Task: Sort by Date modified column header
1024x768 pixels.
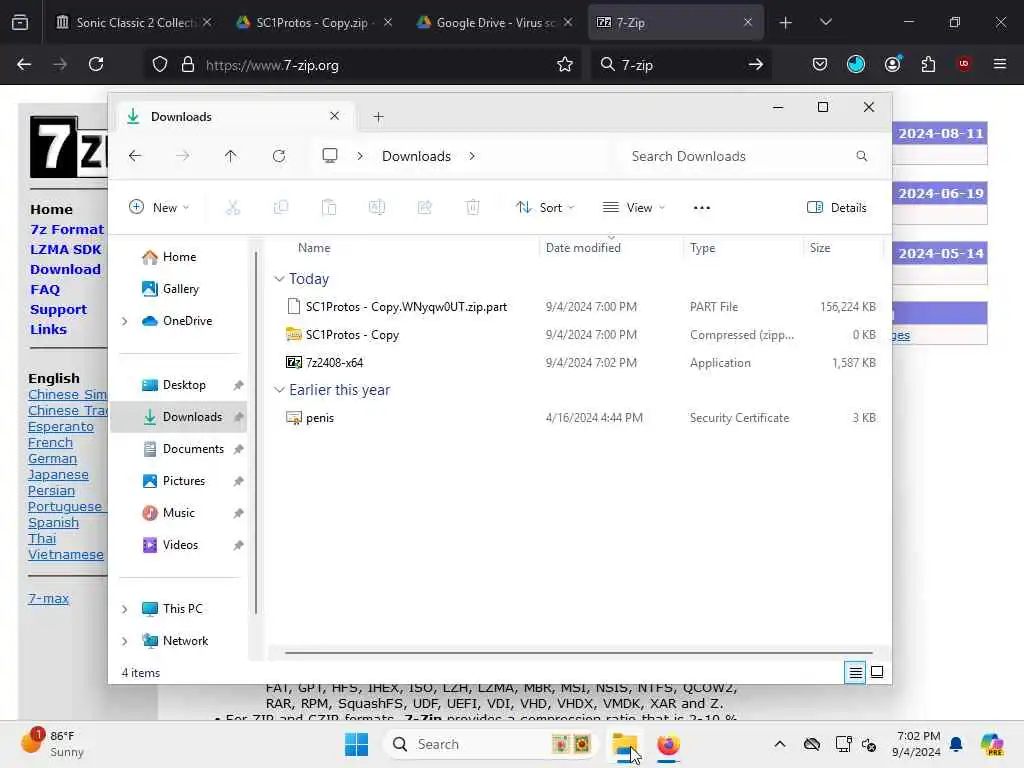Action: pos(583,248)
